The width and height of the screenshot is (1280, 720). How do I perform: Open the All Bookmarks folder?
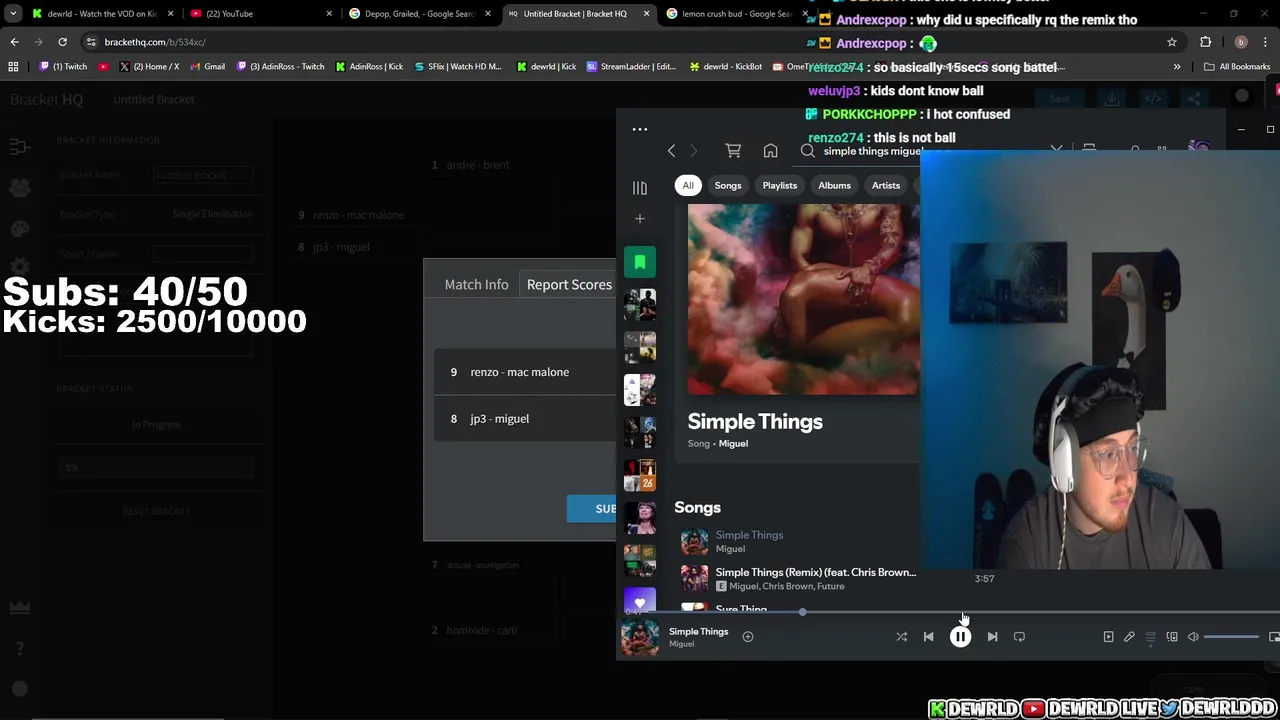coord(1237,67)
